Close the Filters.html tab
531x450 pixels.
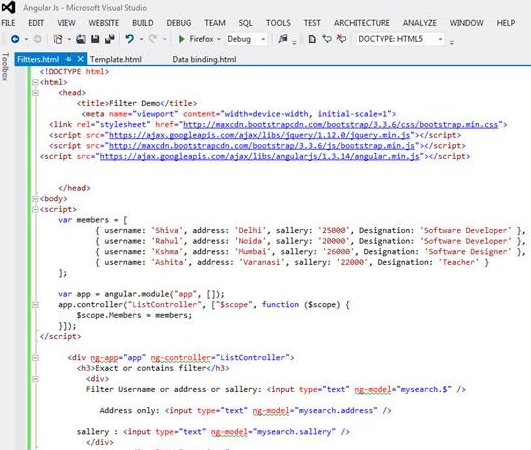[81, 59]
